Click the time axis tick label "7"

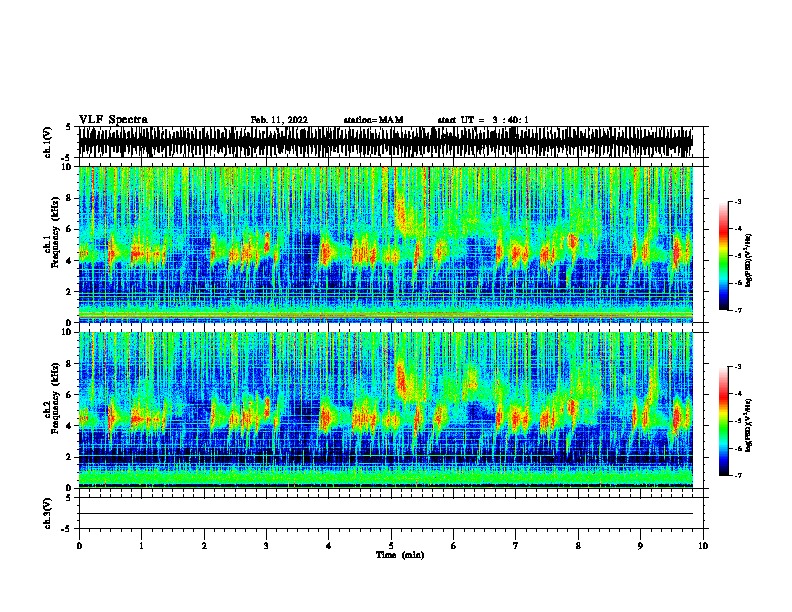pyautogui.click(x=516, y=546)
